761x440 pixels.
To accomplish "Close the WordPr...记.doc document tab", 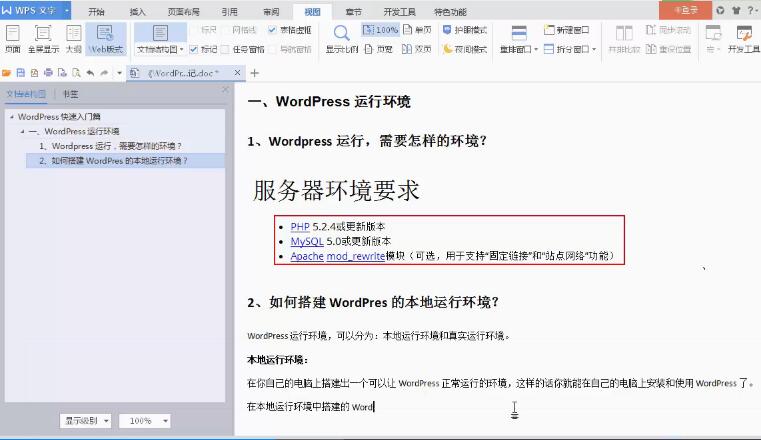I will pyautogui.click(x=237, y=73).
